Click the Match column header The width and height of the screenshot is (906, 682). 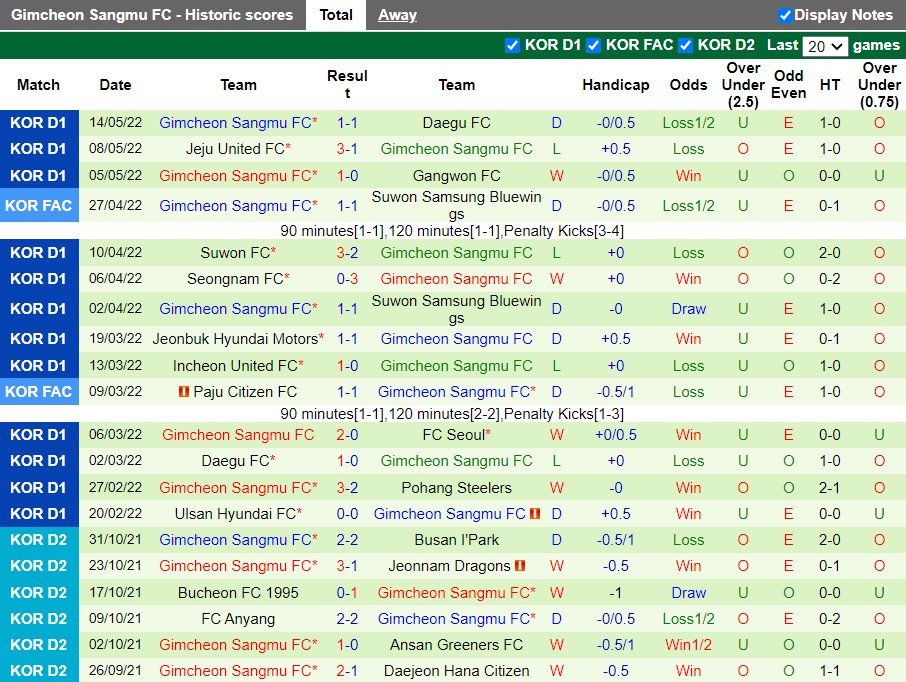click(x=39, y=85)
